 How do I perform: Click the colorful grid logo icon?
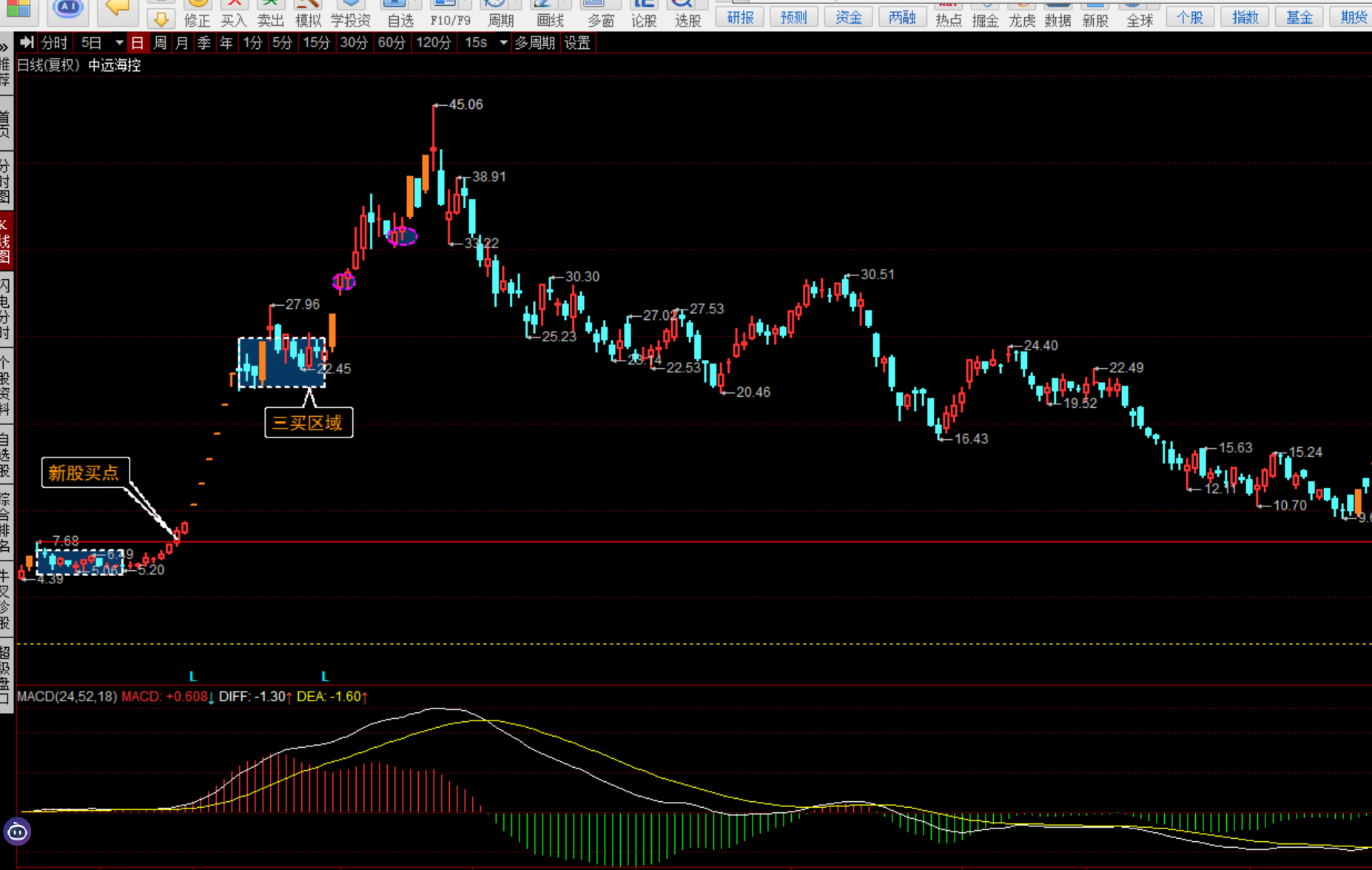[x=18, y=8]
